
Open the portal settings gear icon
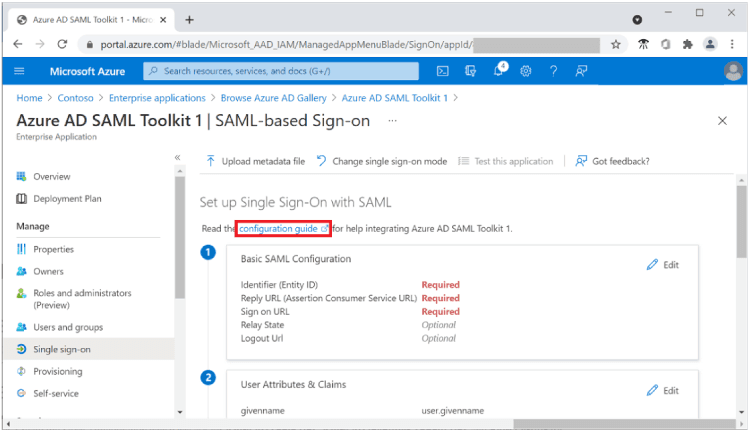coord(526,71)
